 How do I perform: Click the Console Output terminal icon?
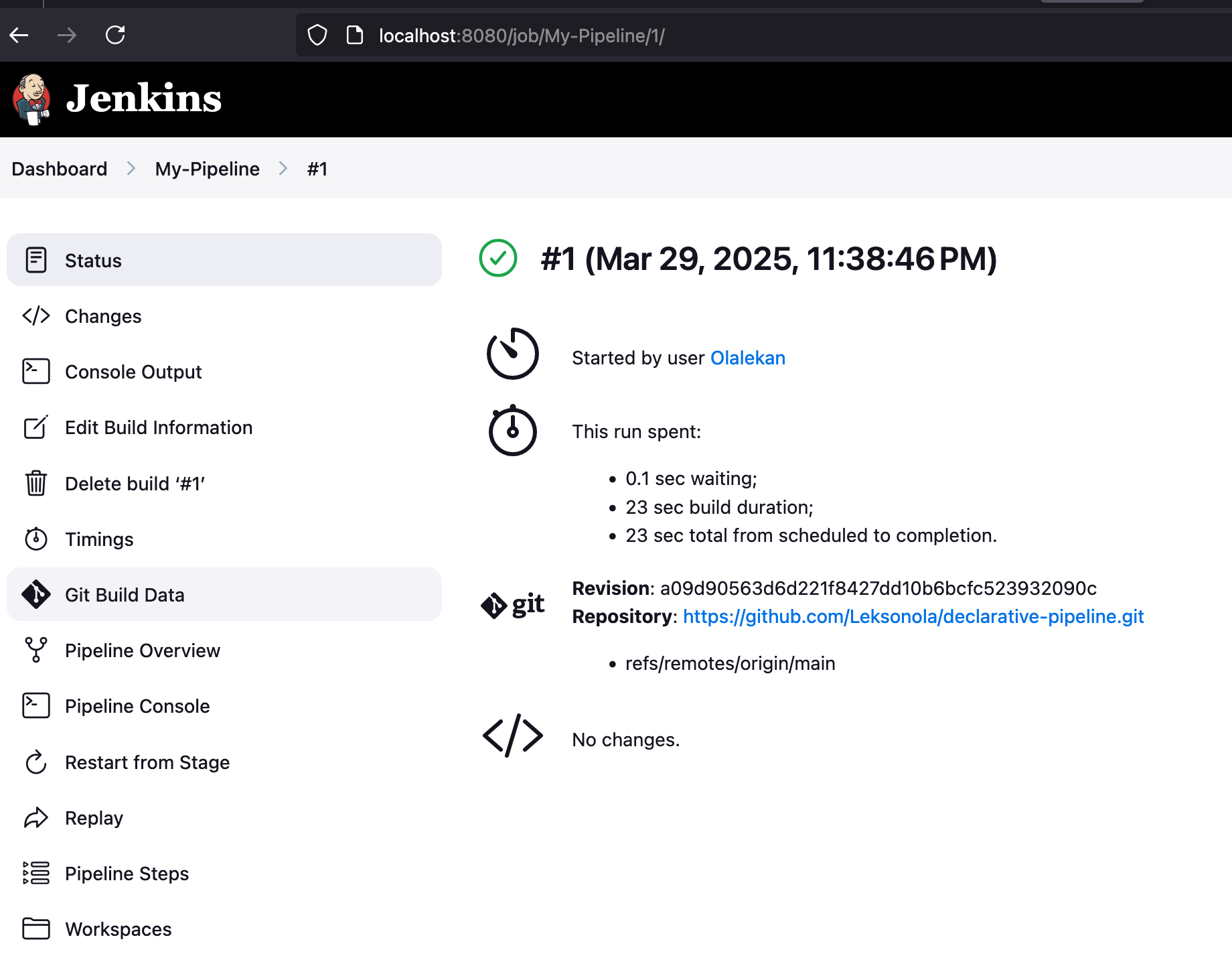coord(36,371)
